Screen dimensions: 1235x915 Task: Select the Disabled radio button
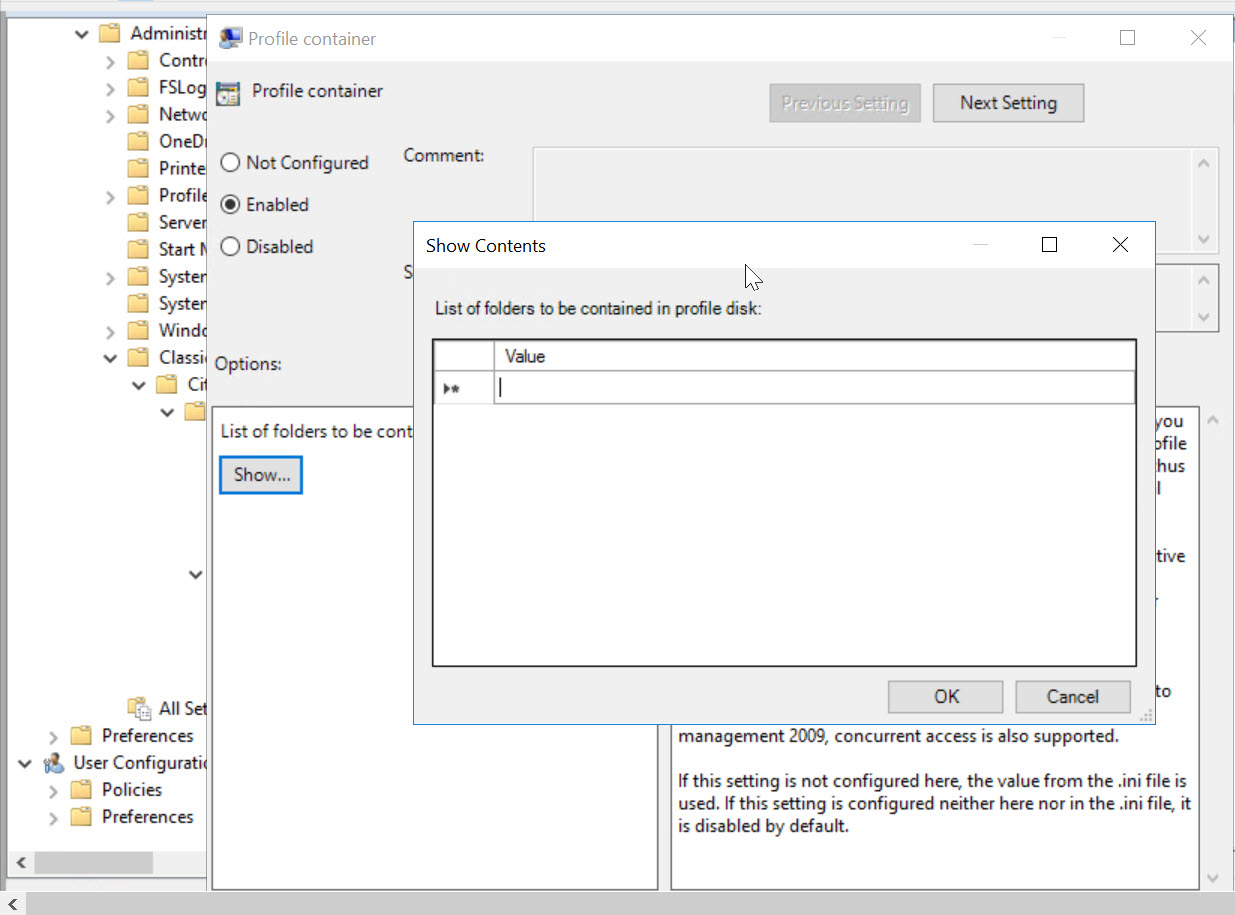point(230,246)
